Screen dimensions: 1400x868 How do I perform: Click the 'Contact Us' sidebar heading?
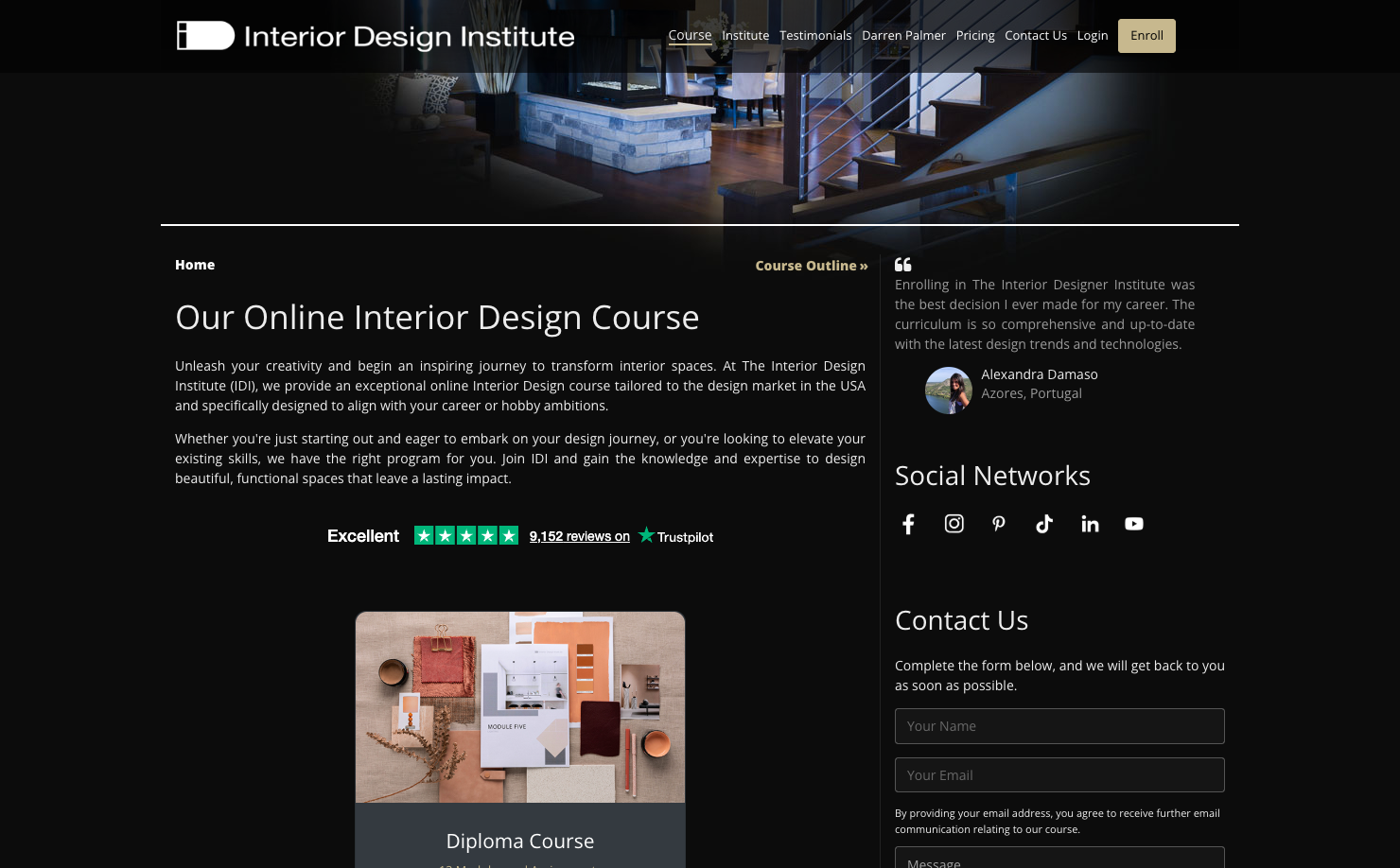coord(961,620)
